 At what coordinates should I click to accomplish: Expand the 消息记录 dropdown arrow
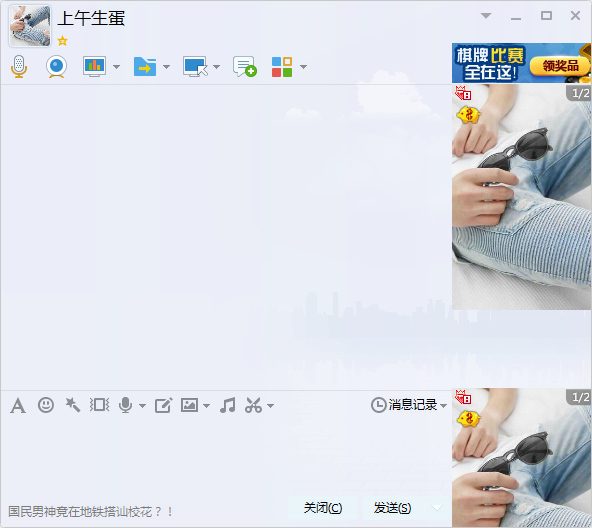tap(444, 406)
